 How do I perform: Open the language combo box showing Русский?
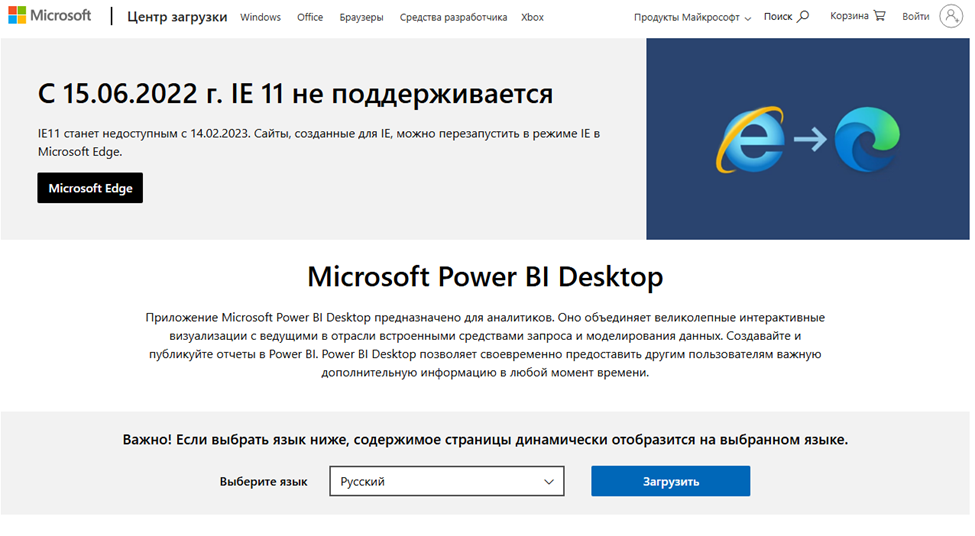(x=446, y=481)
